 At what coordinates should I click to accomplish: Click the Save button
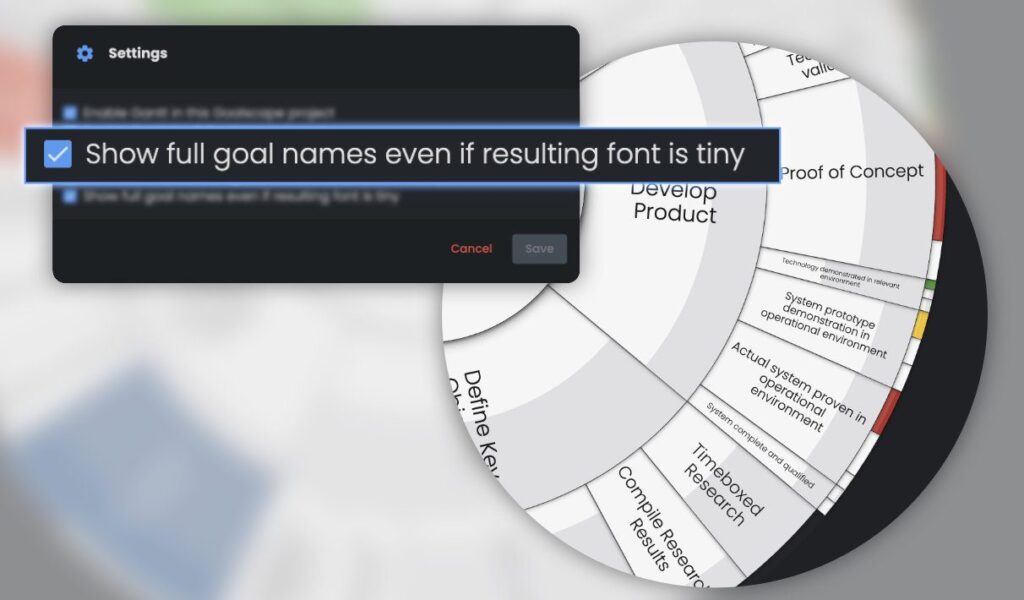click(539, 249)
